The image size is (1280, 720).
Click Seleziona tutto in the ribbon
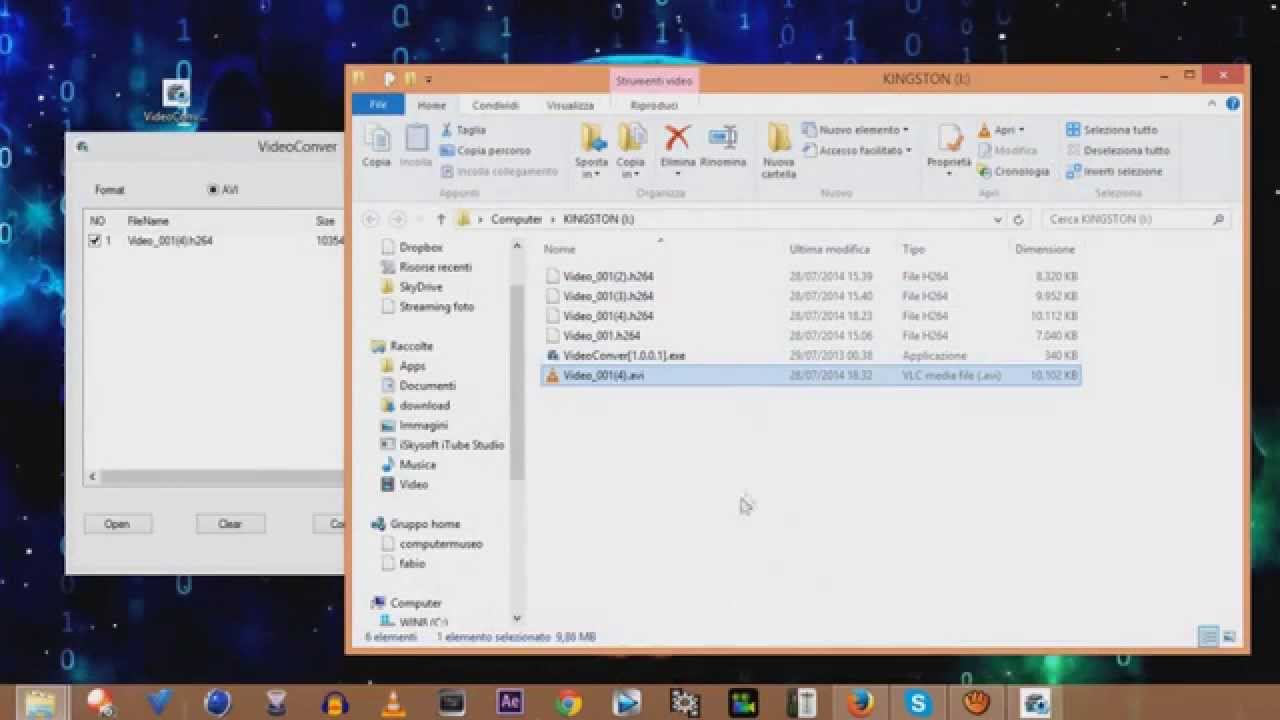point(1112,130)
